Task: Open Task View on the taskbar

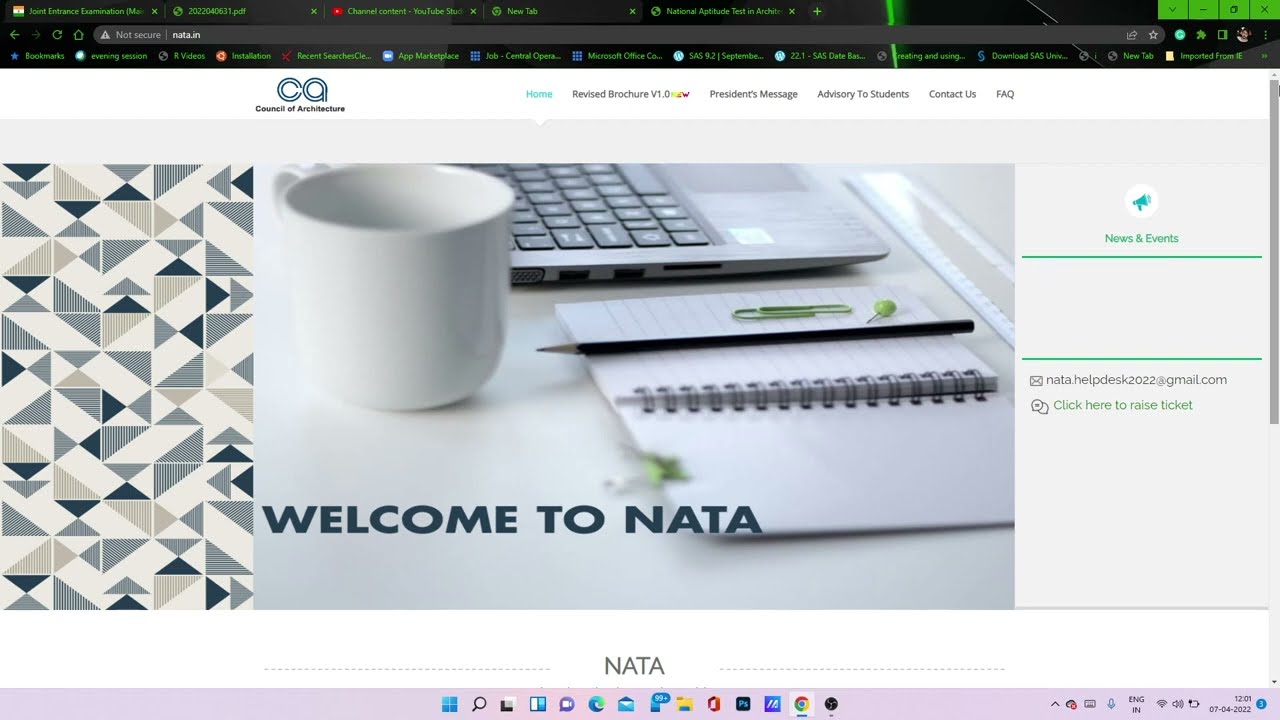Action: [x=507, y=704]
